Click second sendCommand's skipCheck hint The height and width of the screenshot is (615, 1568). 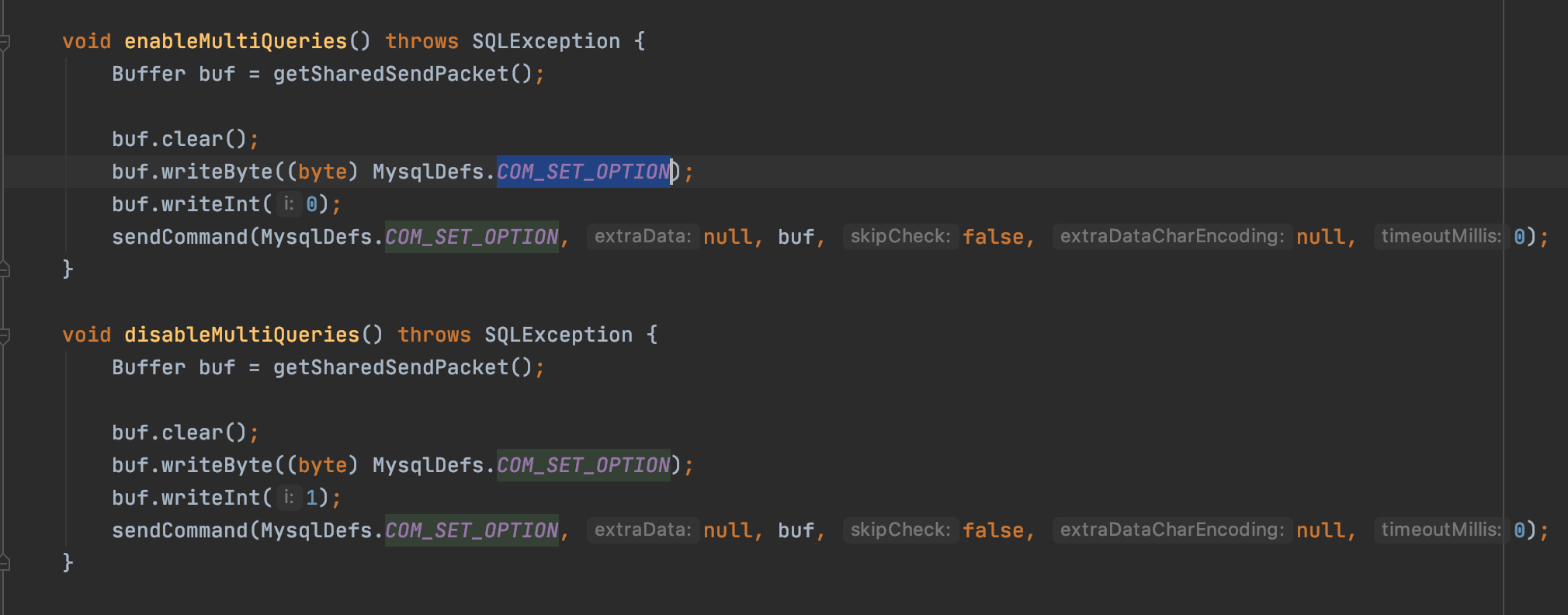pyautogui.click(x=900, y=530)
